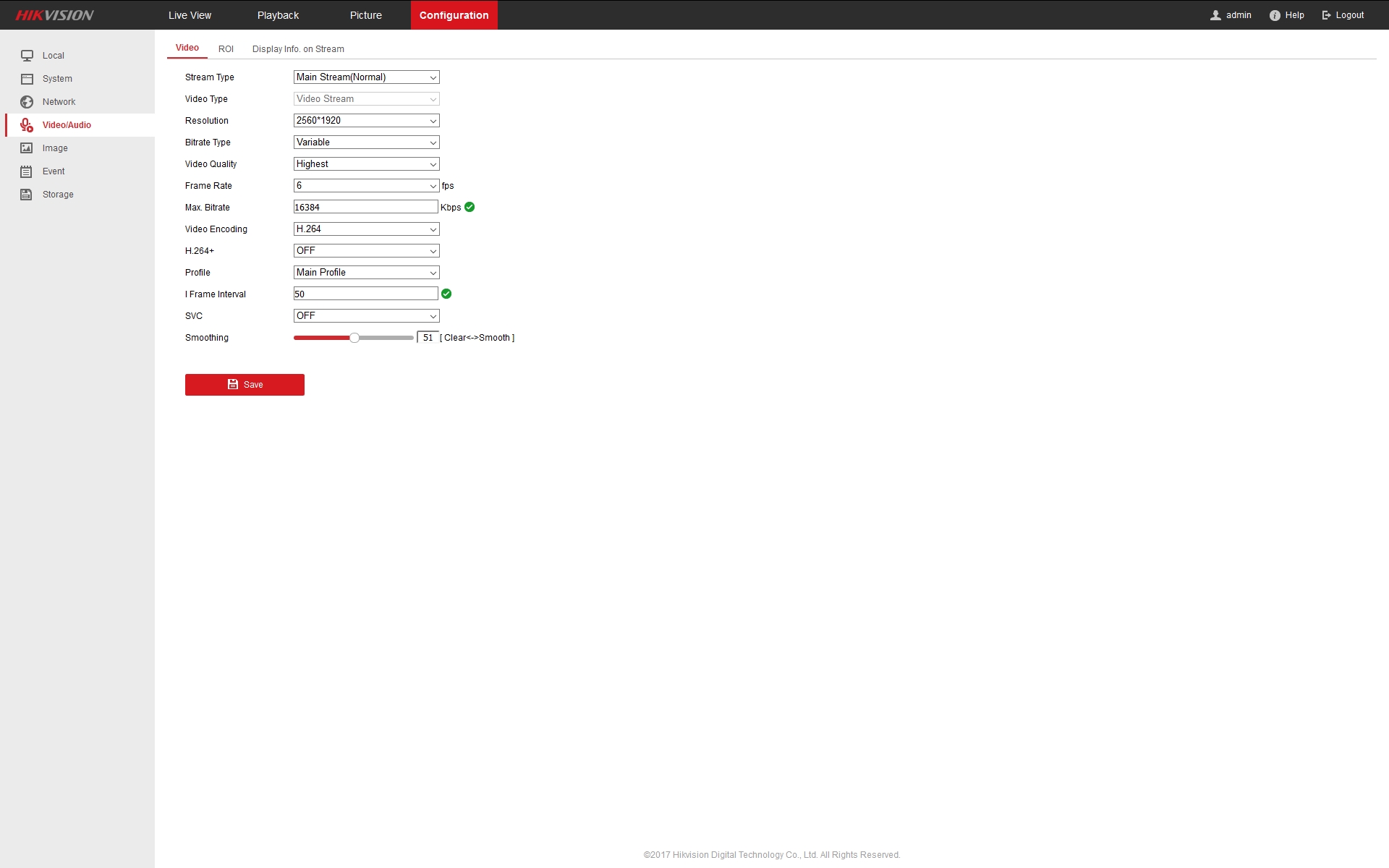1389x868 pixels.
Task: Click the Local monitor icon in sidebar
Action: pos(27,56)
